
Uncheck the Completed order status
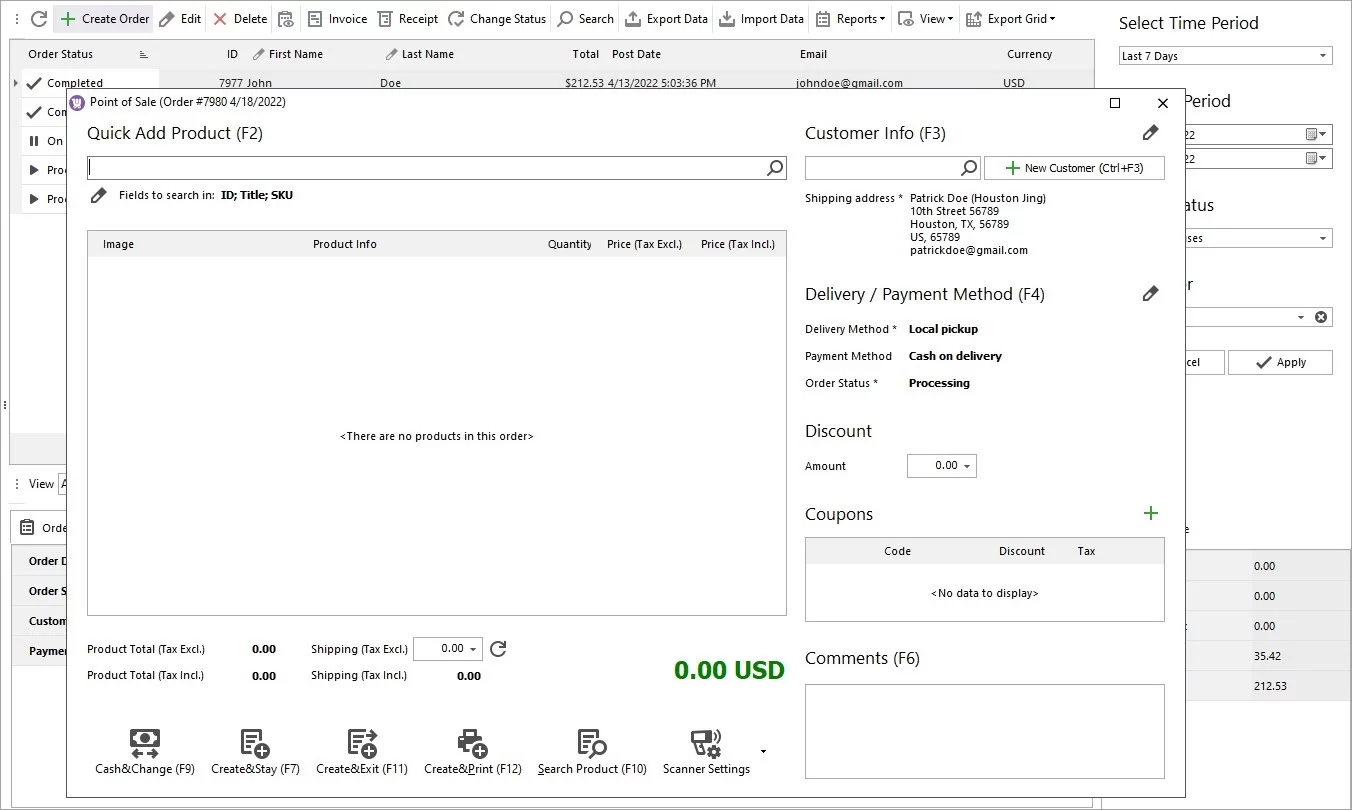(x=35, y=82)
